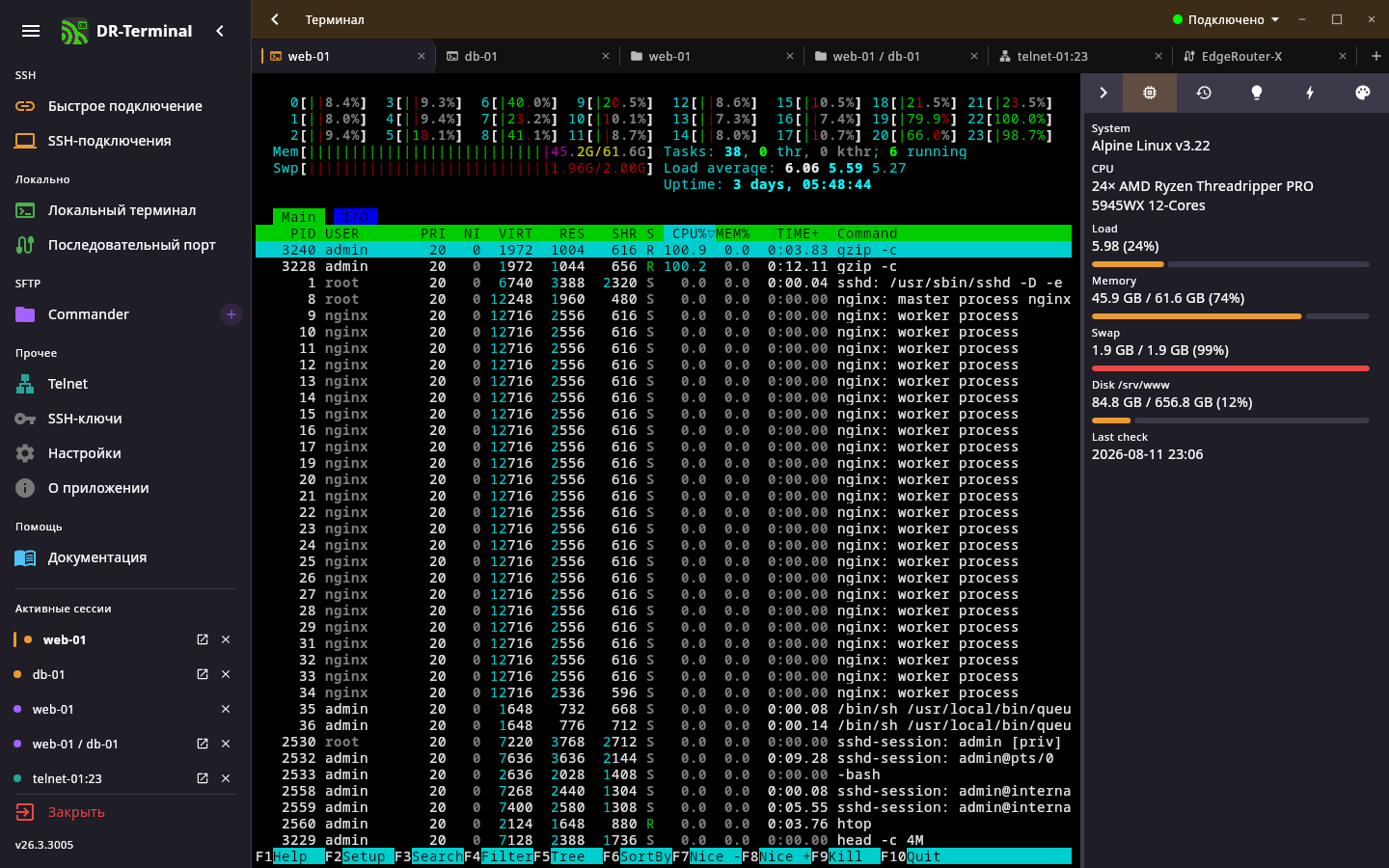The image size is (1389, 868).
Task: Open the Подключено status dropdown
Action: point(1226,19)
